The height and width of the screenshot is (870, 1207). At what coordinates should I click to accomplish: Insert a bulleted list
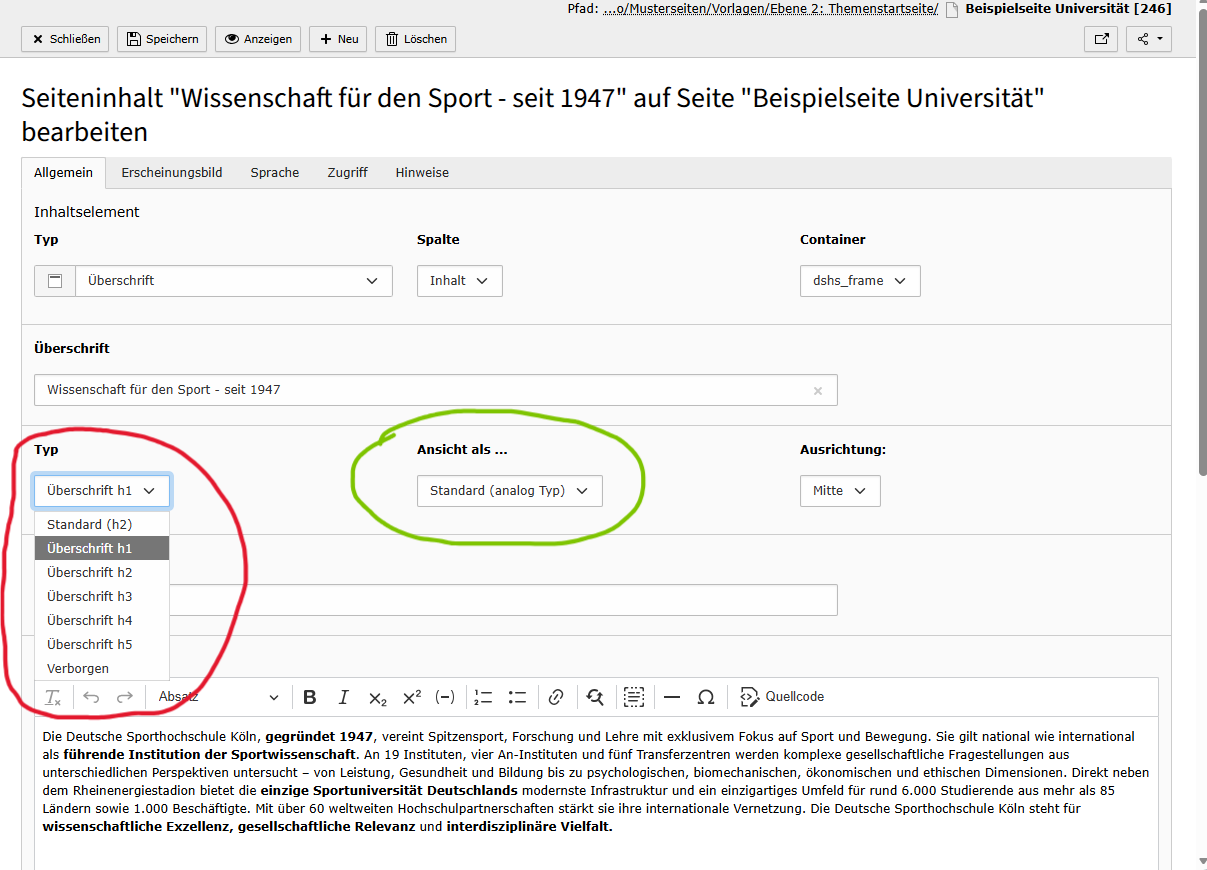point(517,697)
